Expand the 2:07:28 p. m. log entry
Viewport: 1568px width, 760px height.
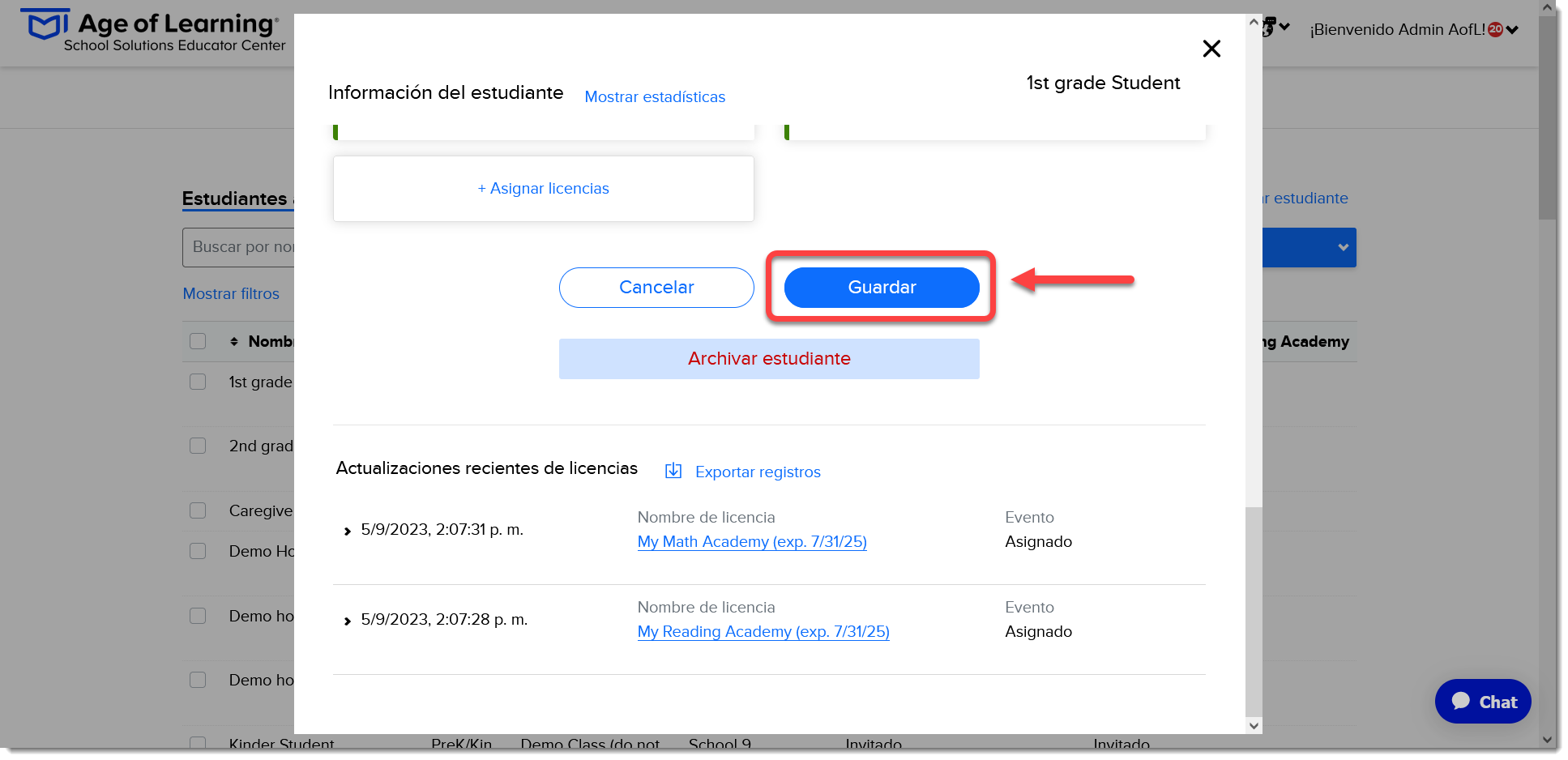[x=348, y=621]
